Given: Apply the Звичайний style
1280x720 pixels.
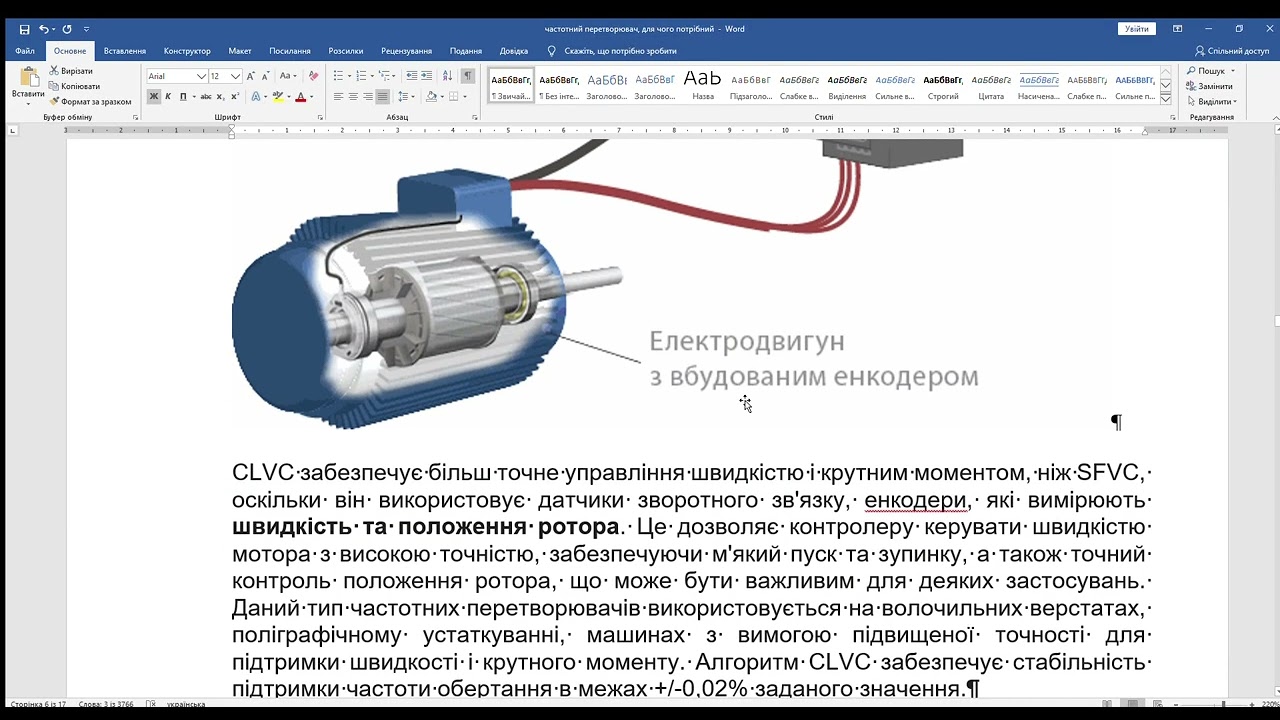Looking at the screenshot, I should 511,86.
